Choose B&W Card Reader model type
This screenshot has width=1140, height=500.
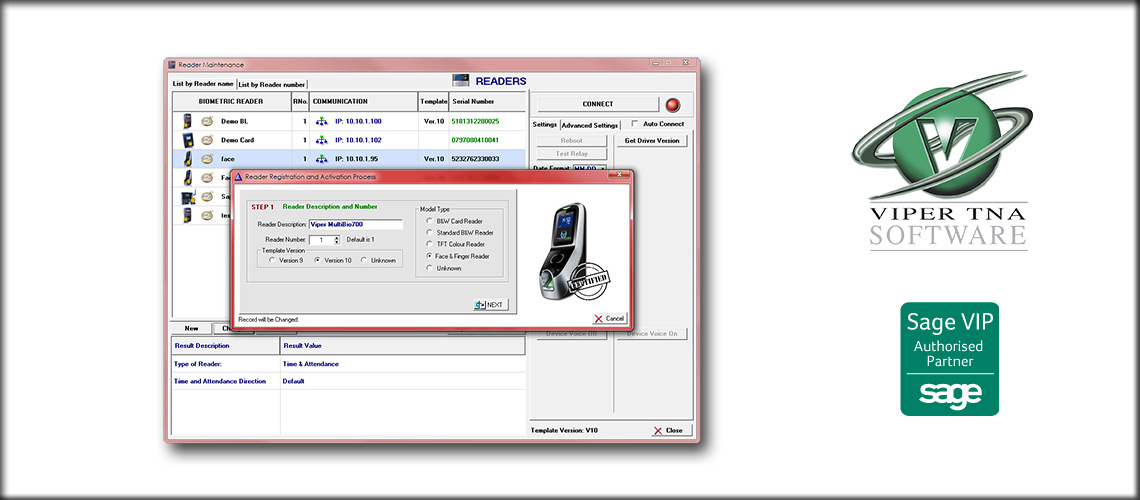pos(430,221)
